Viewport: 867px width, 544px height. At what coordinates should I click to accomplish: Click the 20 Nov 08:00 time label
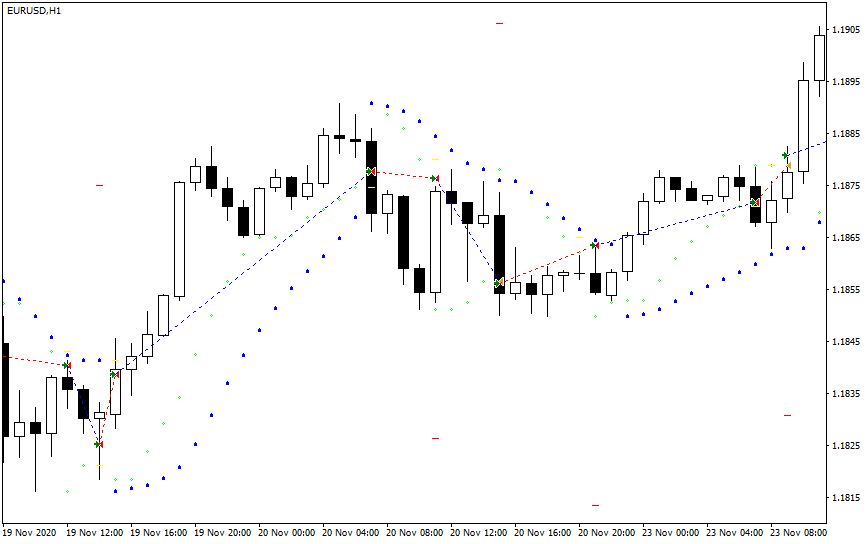(x=415, y=533)
